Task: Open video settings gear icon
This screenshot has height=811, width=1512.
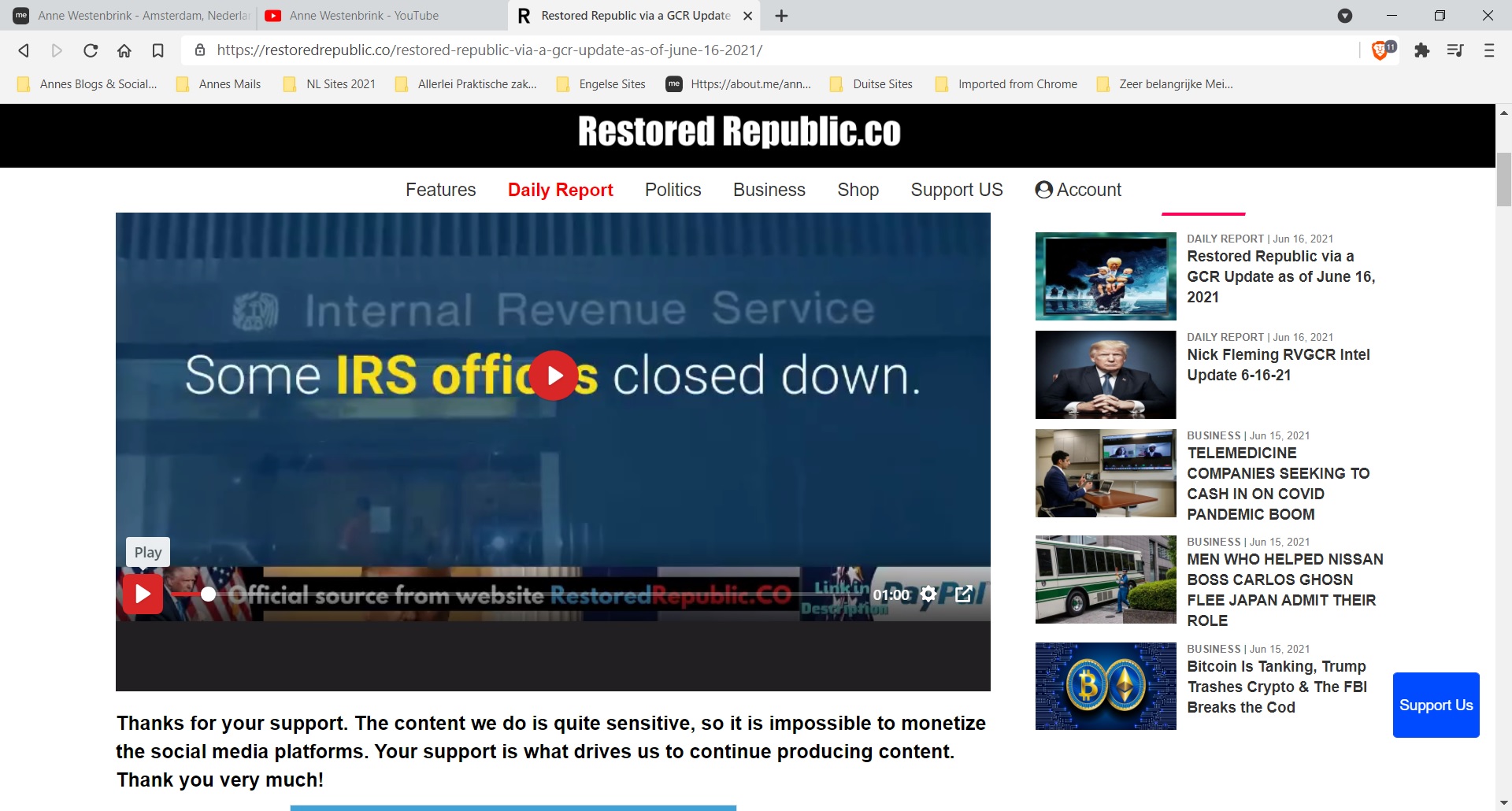Action: [928, 594]
